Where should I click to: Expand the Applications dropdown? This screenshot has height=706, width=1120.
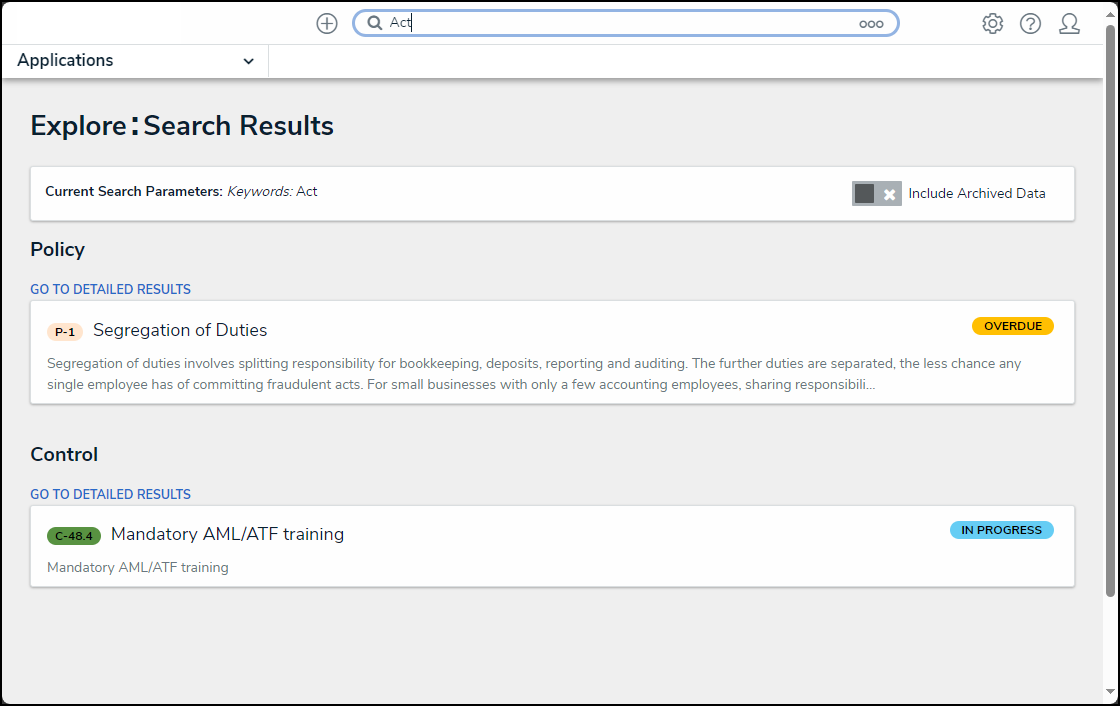(x=135, y=61)
